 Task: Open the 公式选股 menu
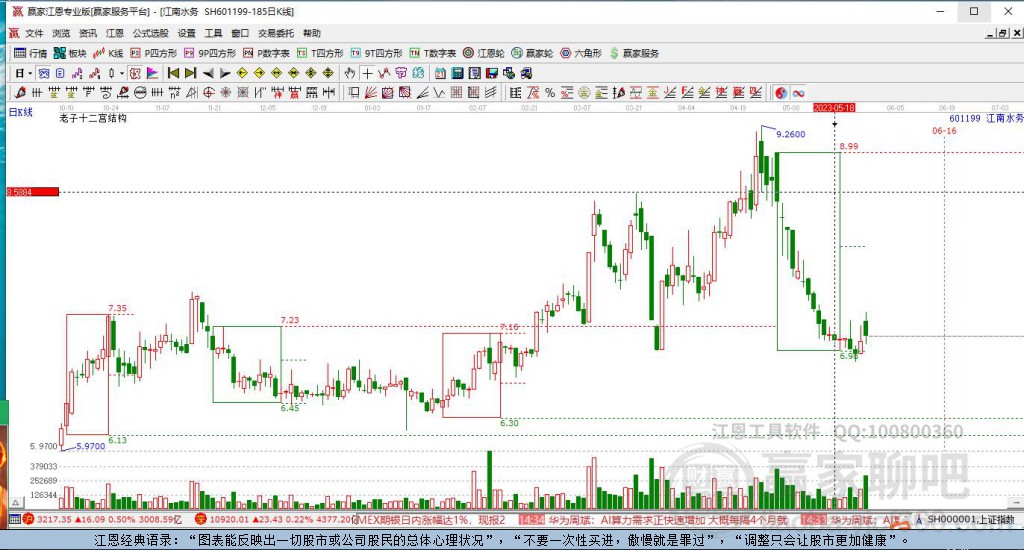(150, 33)
